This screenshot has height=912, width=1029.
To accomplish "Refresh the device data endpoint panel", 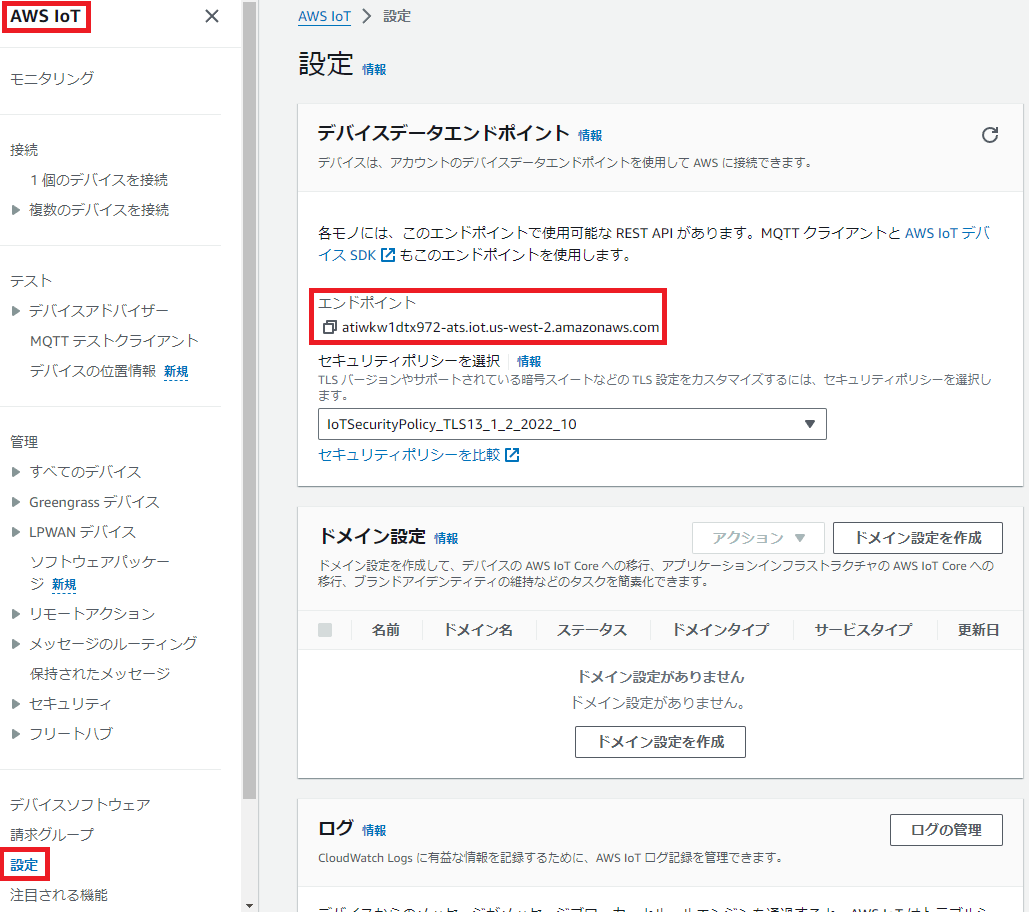I will click(990, 135).
